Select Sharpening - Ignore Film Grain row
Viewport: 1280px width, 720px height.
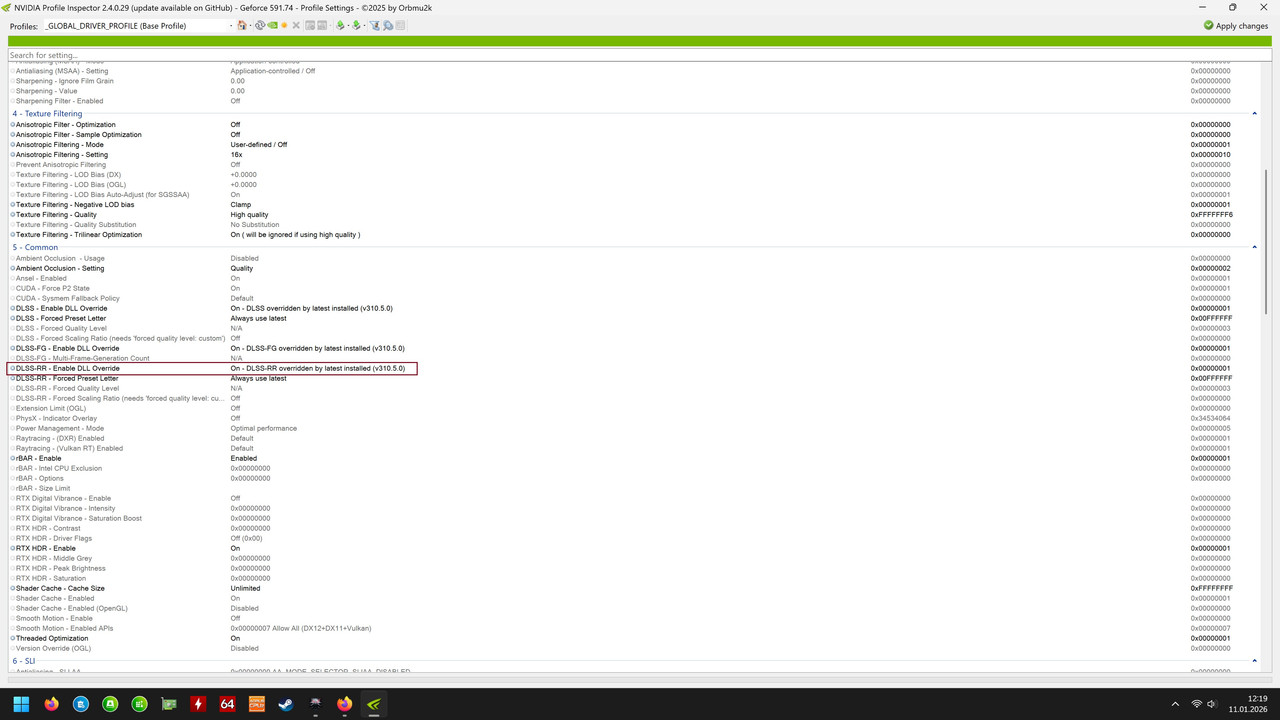635,81
